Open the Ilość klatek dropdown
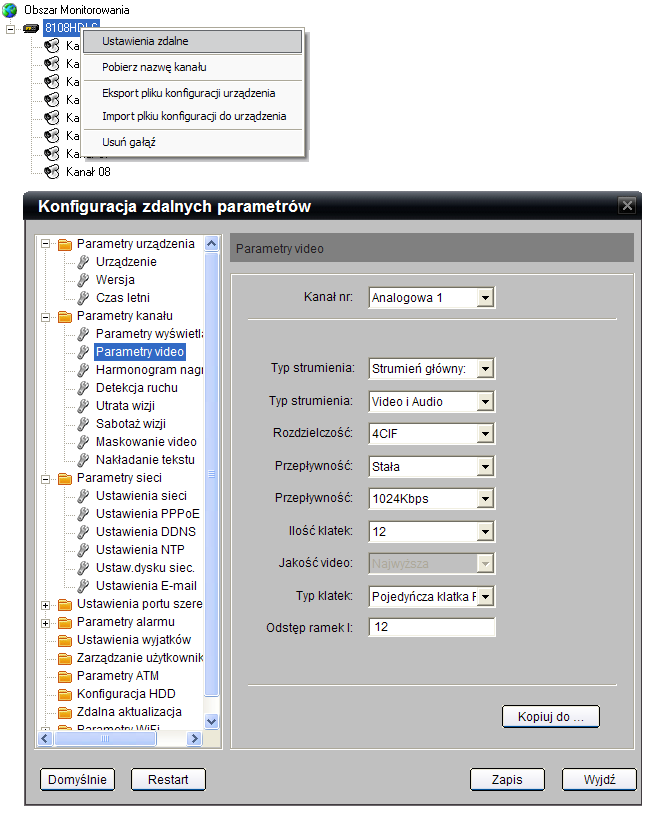This screenshot has width=656, height=817. 485,532
